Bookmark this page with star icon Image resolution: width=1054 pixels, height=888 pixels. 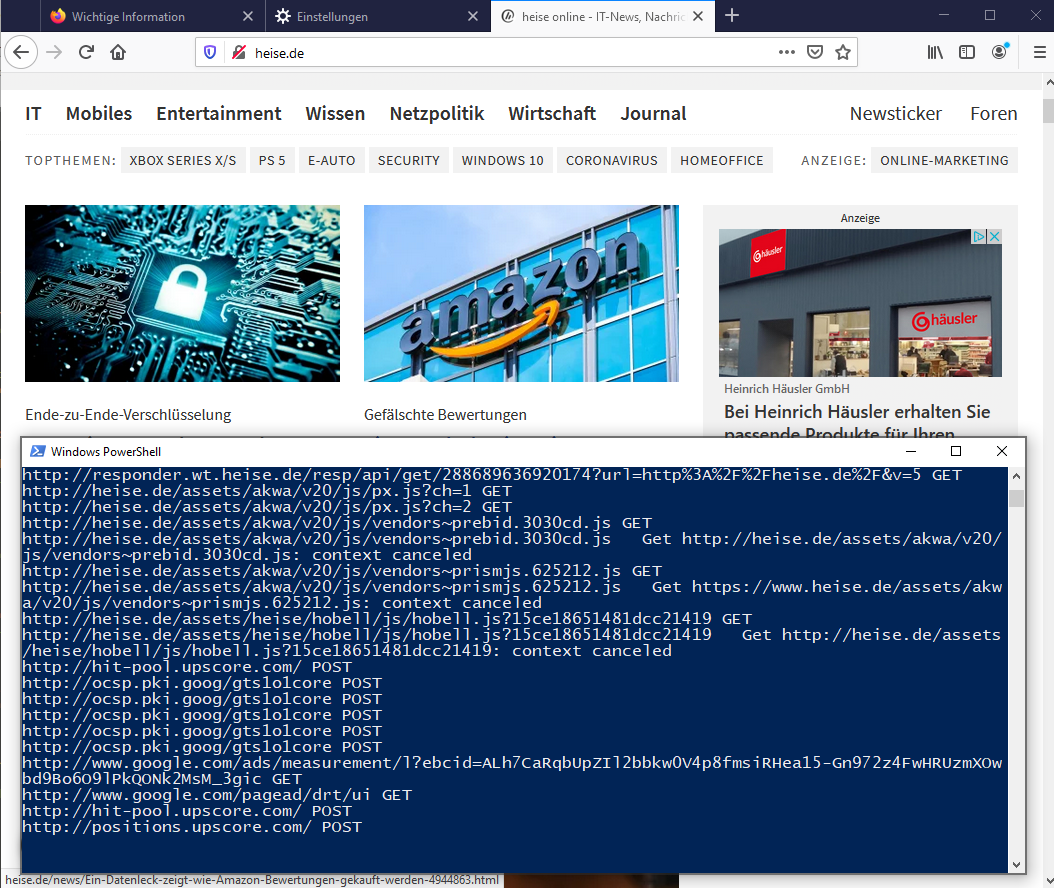pos(843,53)
